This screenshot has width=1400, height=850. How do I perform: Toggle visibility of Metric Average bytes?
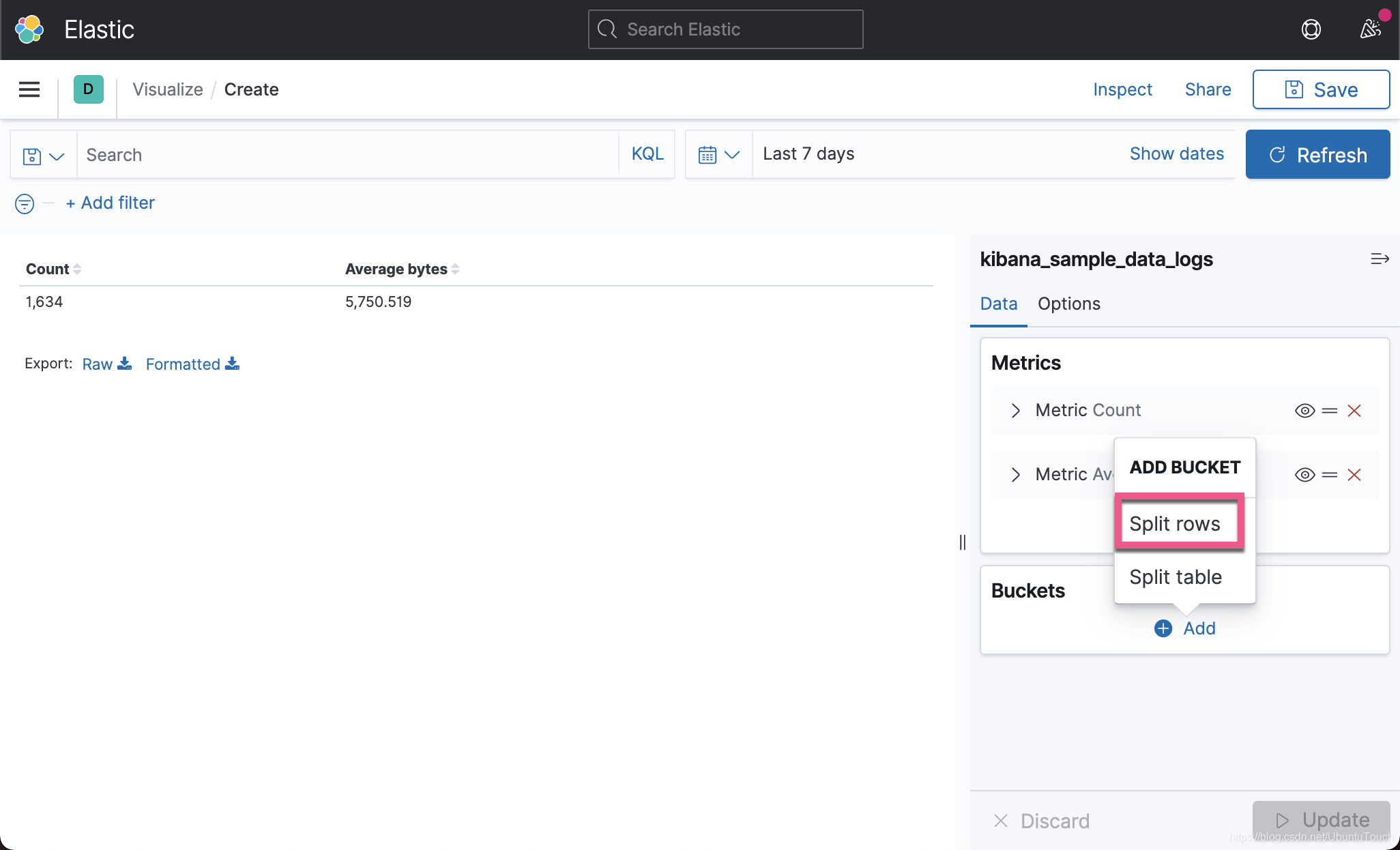1304,475
